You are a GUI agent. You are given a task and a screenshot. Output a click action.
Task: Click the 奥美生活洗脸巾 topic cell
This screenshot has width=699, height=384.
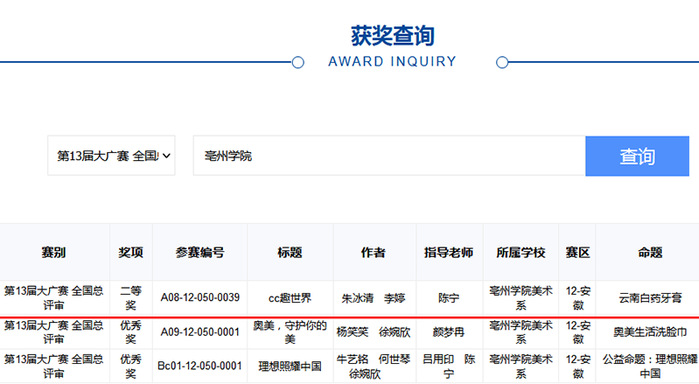tap(650, 332)
